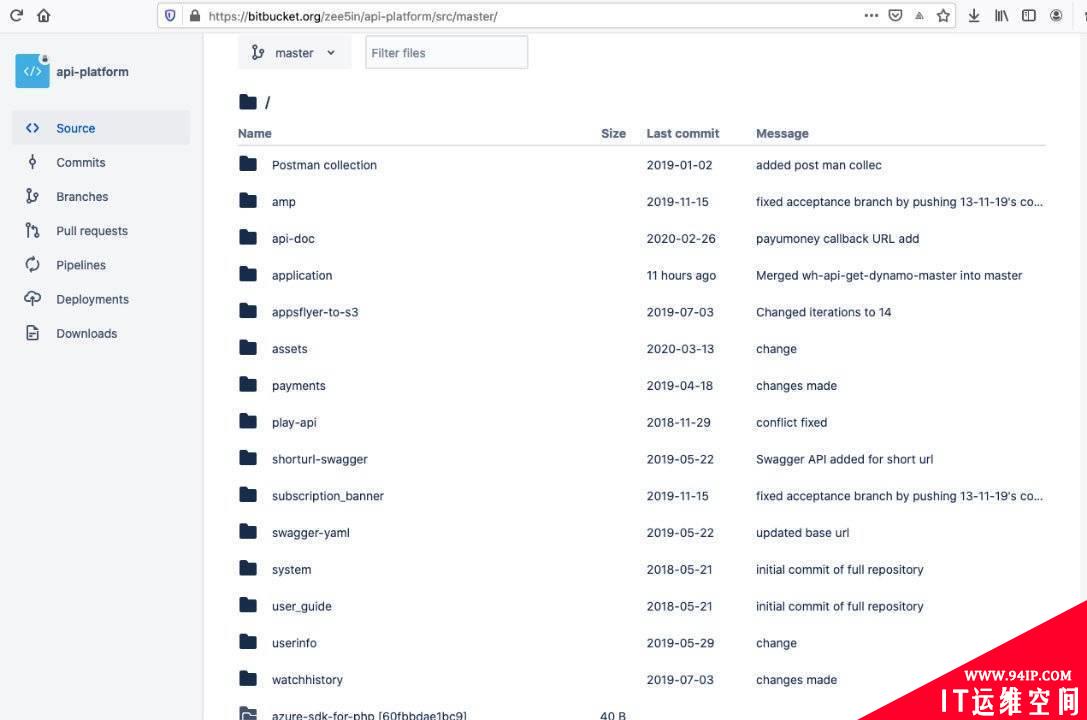Navigate to the Pipelines section
This screenshot has height=720, width=1087.
(80, 265)
